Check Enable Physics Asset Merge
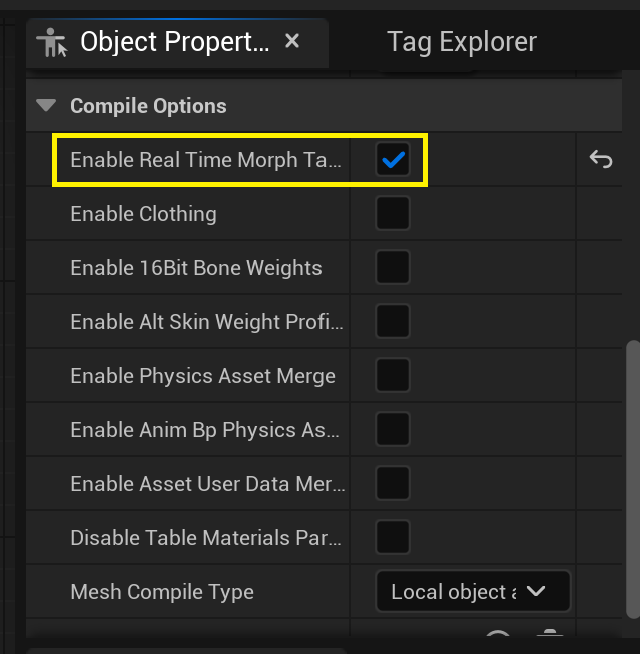This screenshot has width=640, height=654. click(x=393, y=375)
